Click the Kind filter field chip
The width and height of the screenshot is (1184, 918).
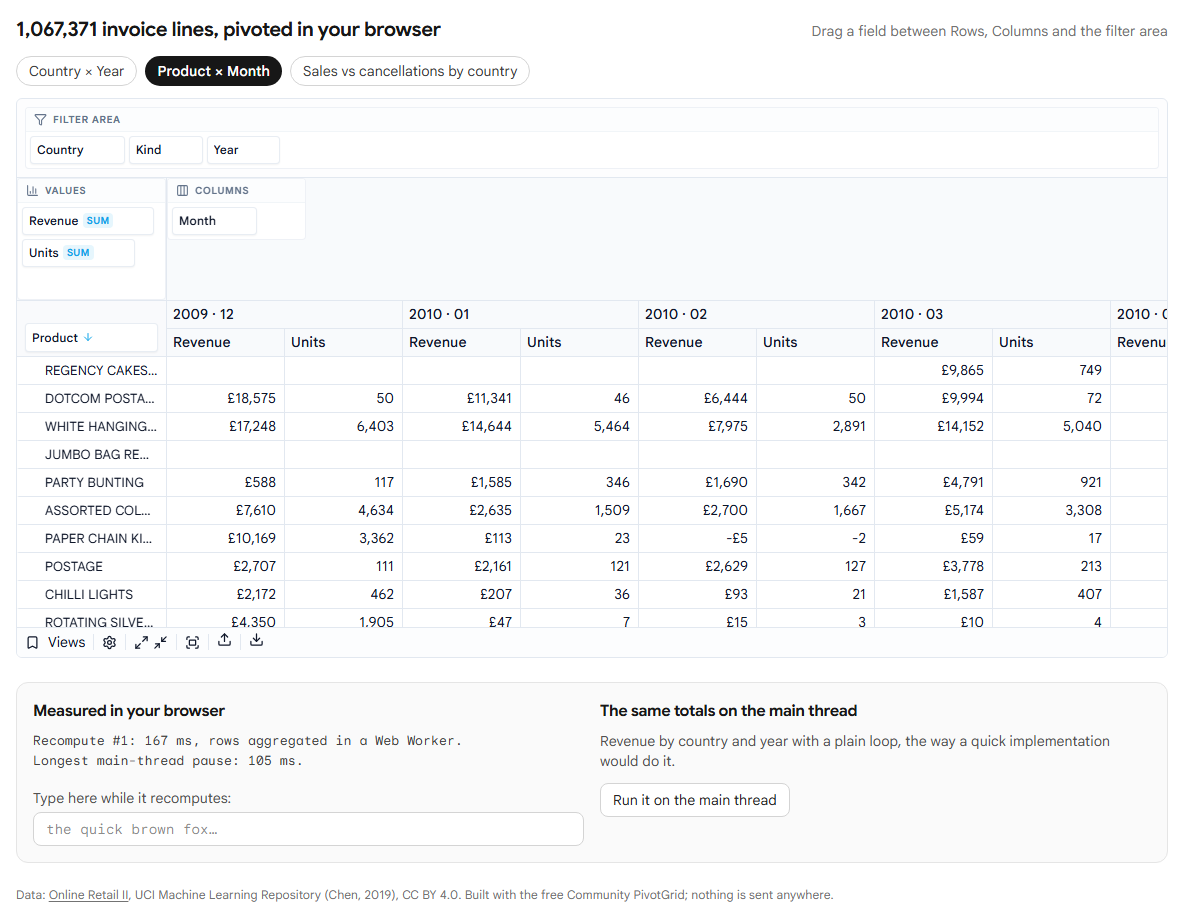[x=165, y=150]
